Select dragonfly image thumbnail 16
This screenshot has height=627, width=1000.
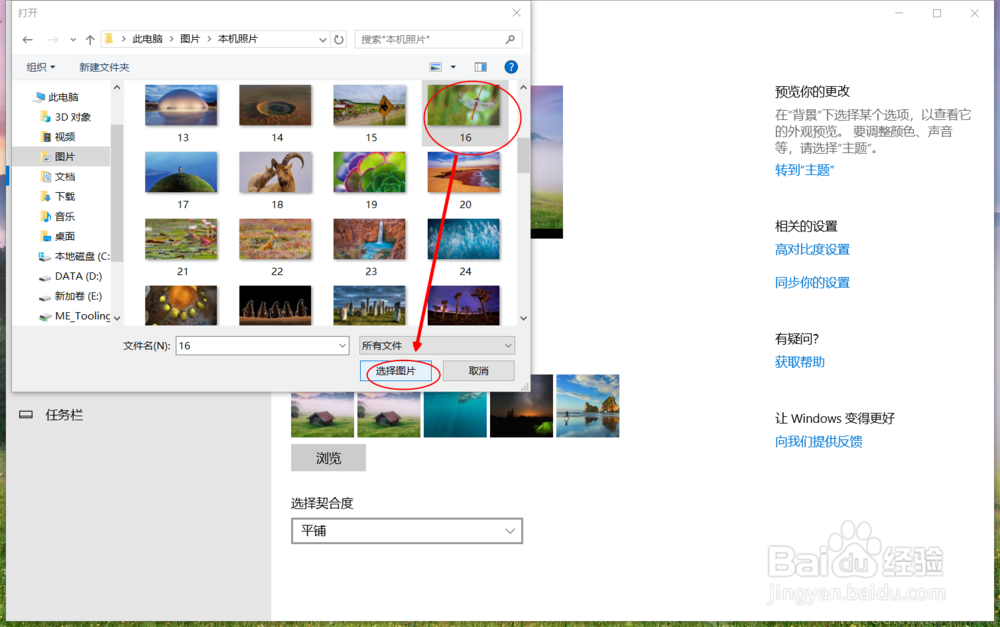click(x=464, y=105)
